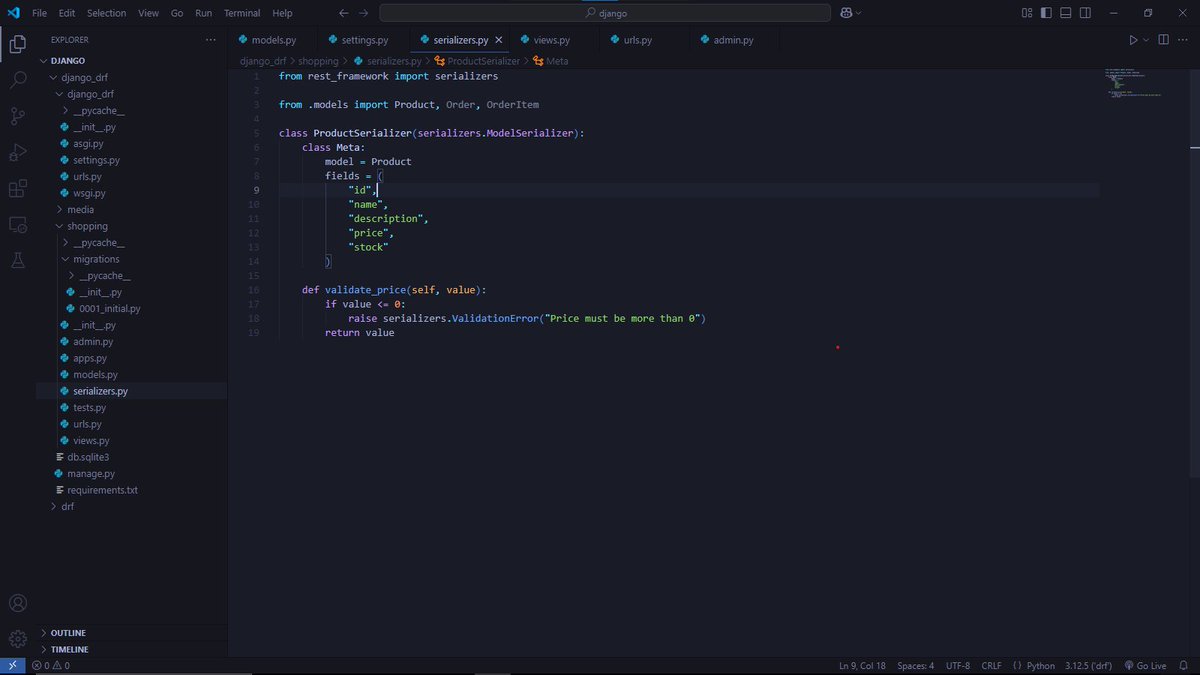This screenshot has width=1200, height=675.
Task: Open the Manage gear icon
Action: pyautogui.click(x=17, y=638)
